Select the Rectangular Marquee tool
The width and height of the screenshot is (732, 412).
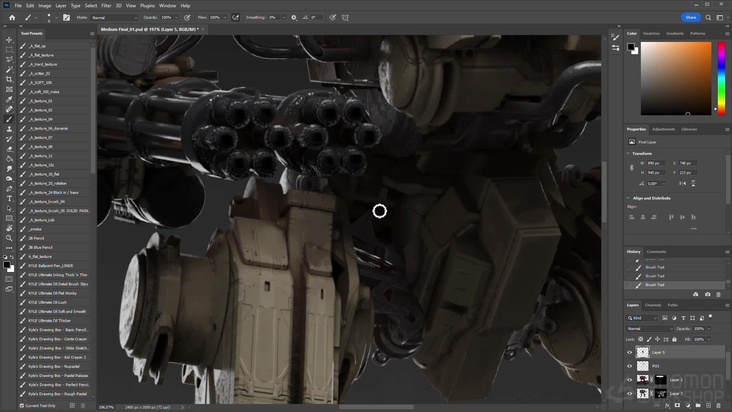click(9, 49)
